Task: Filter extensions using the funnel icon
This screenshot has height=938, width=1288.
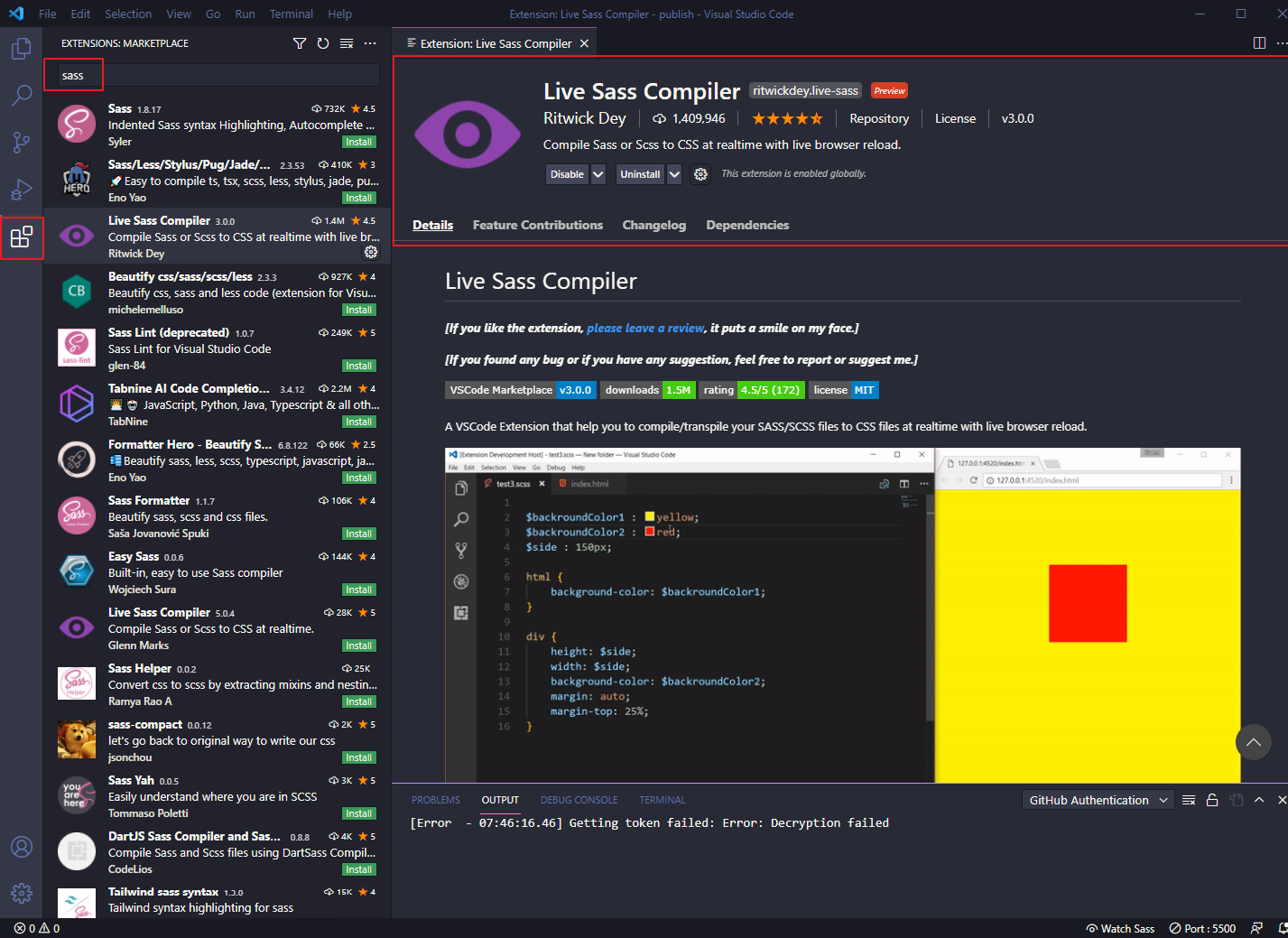Action: (x=300, y=43)
